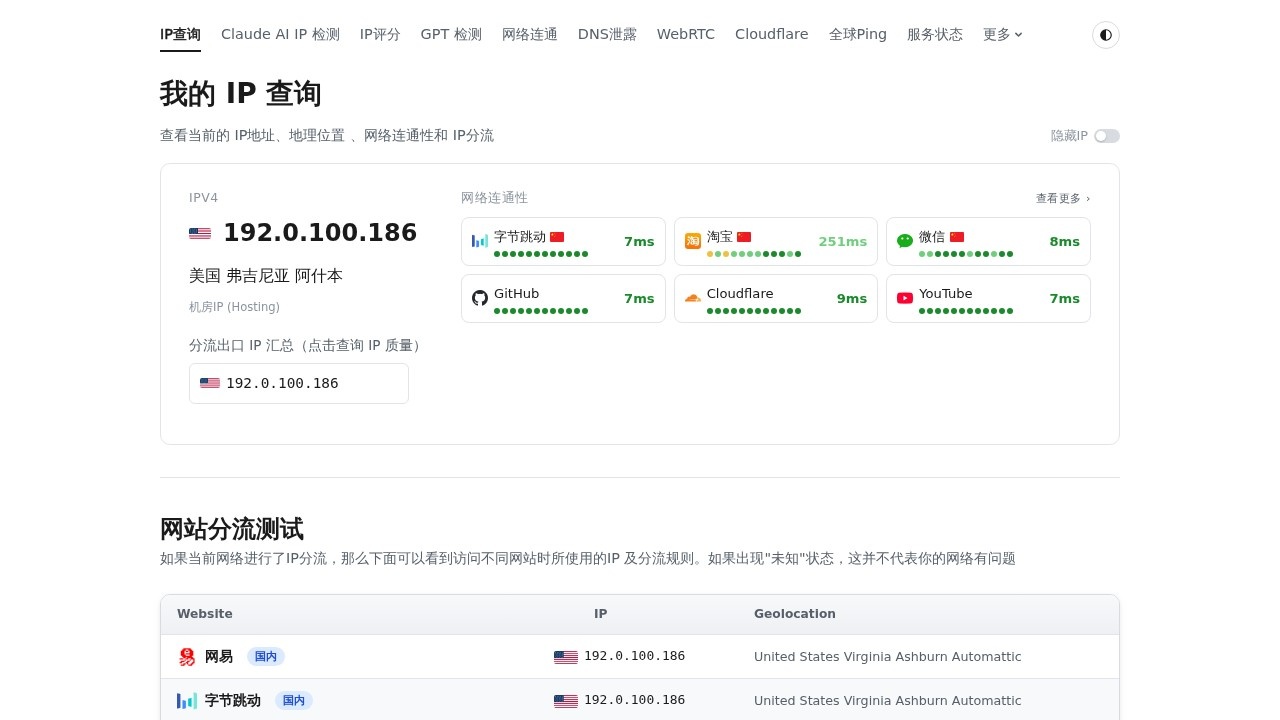Click the large 192.0.100.186 IPv4 address
Image resolution: width=1280 pixels, height=720 pixels.
click(x=320, y=233)
